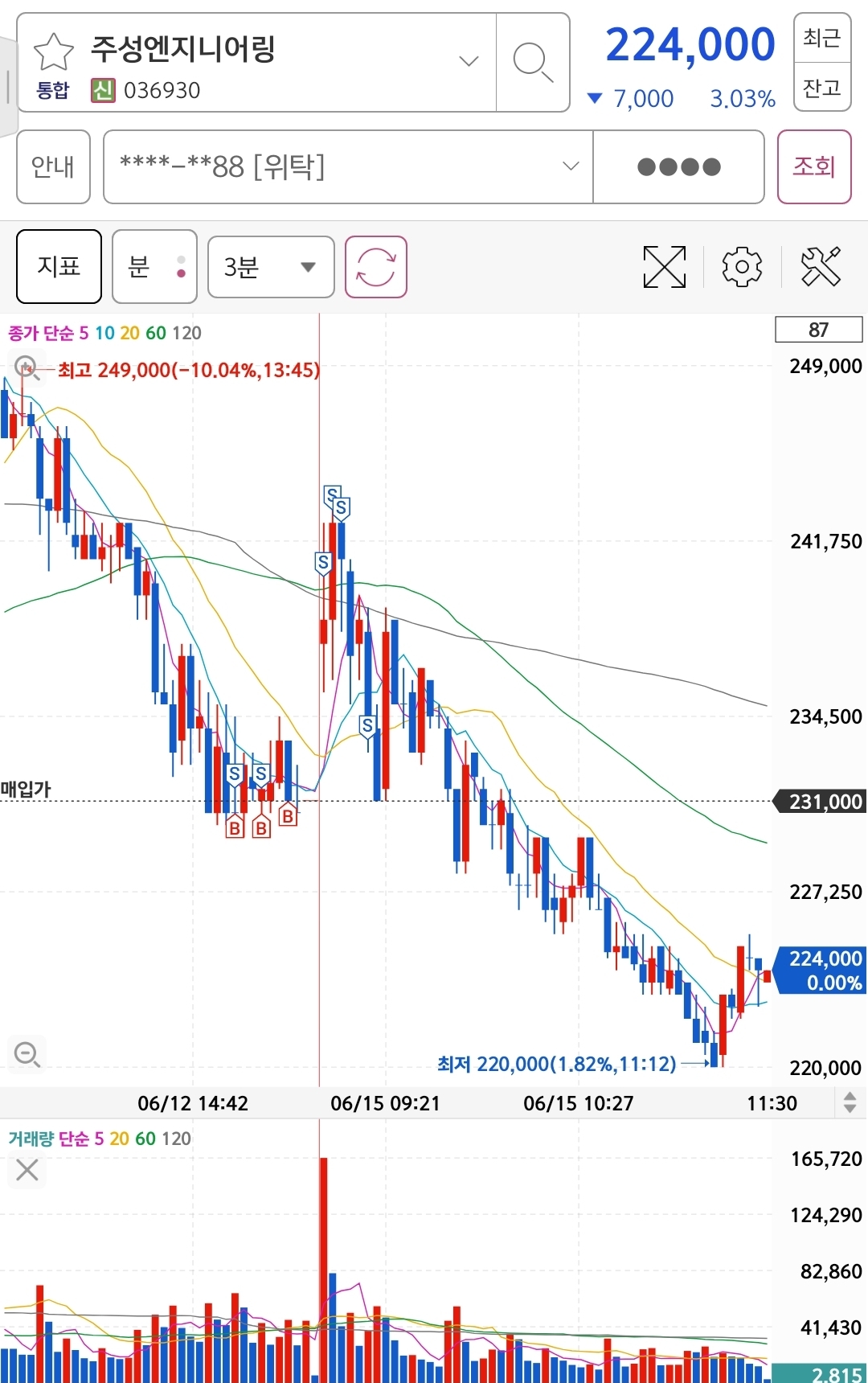Open the chart drawing tools icon

pos(821,267)
